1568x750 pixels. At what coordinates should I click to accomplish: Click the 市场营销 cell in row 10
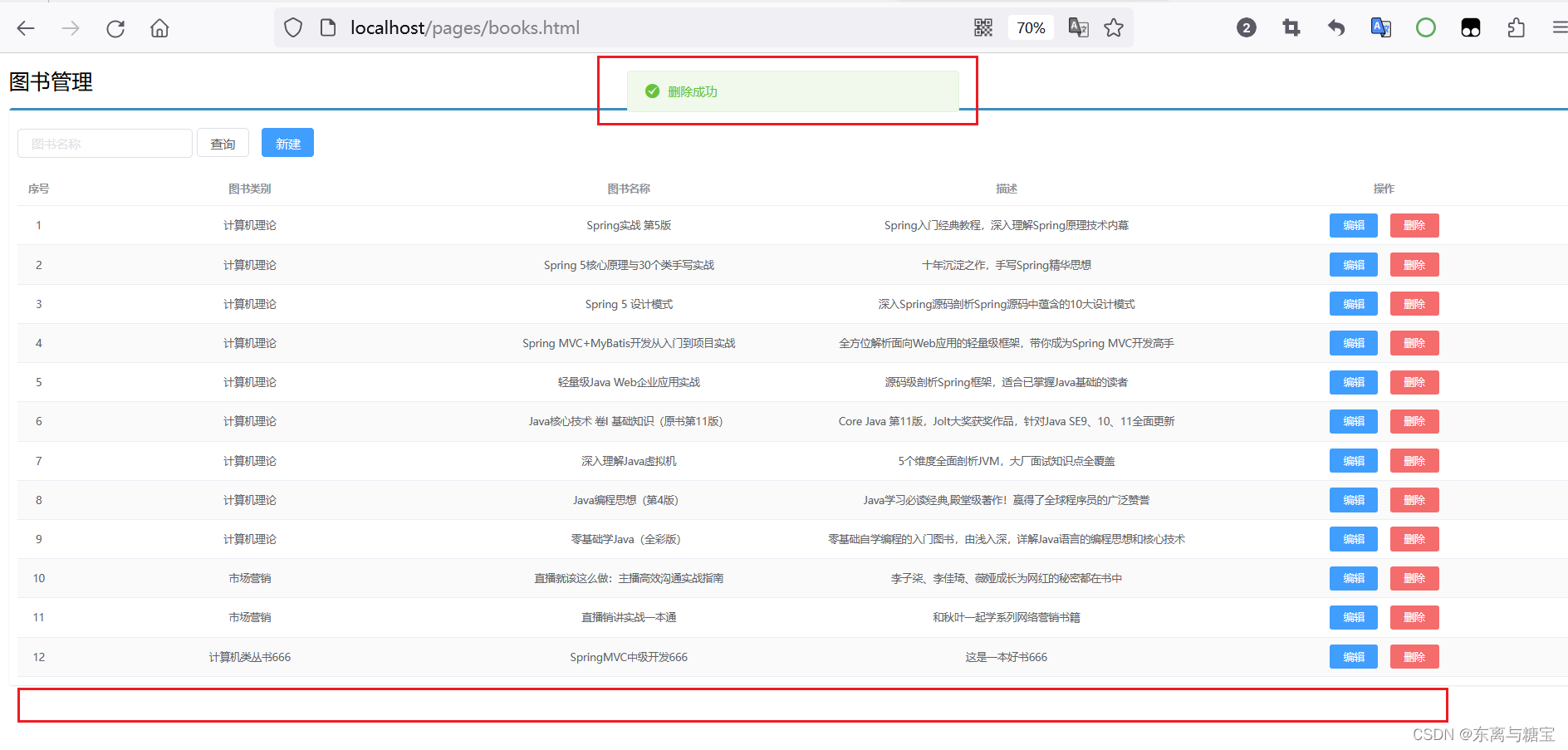pyautogui.click(x=249, y=578)
